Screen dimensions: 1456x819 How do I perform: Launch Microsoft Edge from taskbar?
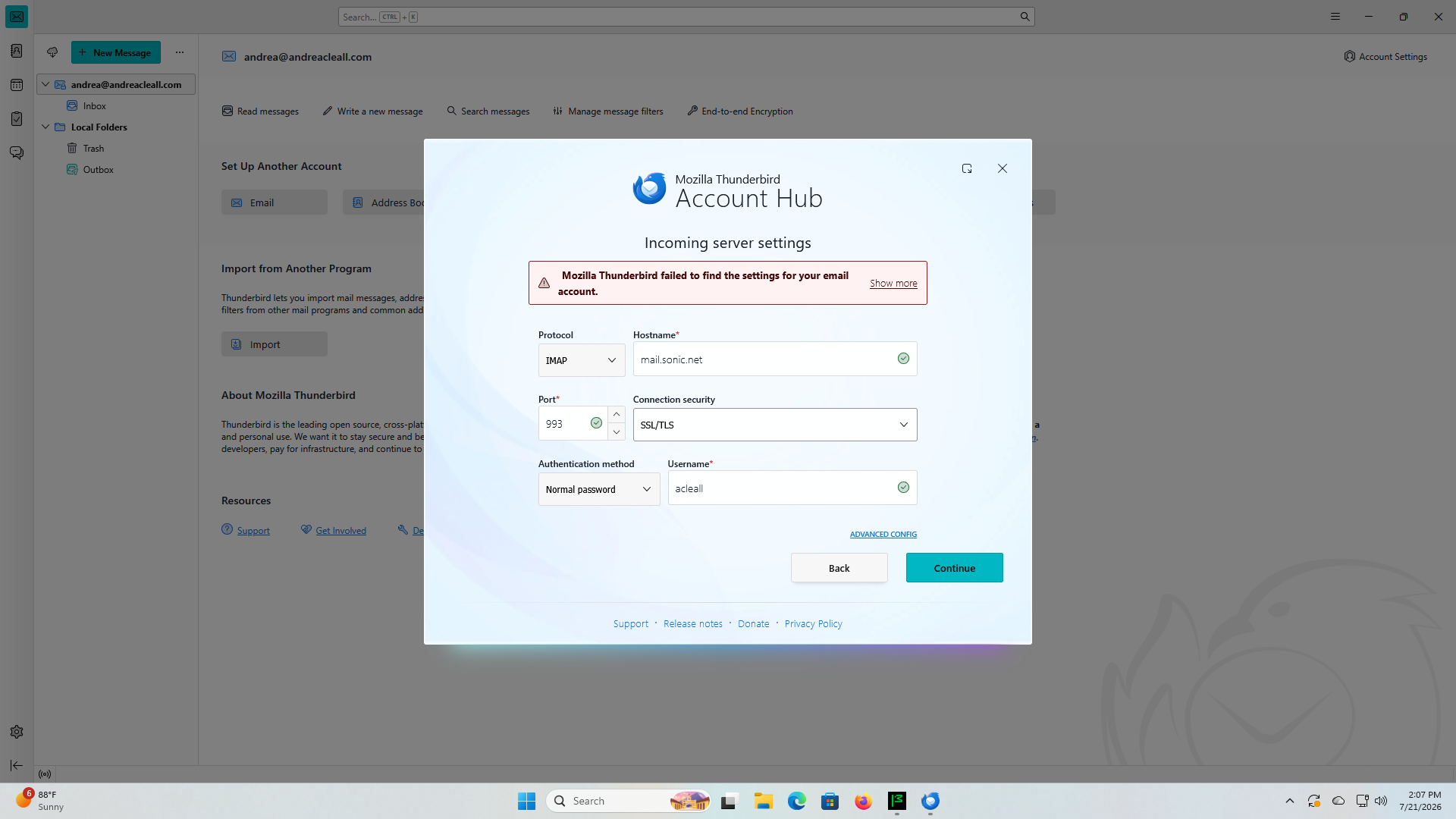click(x=796, y=801)
